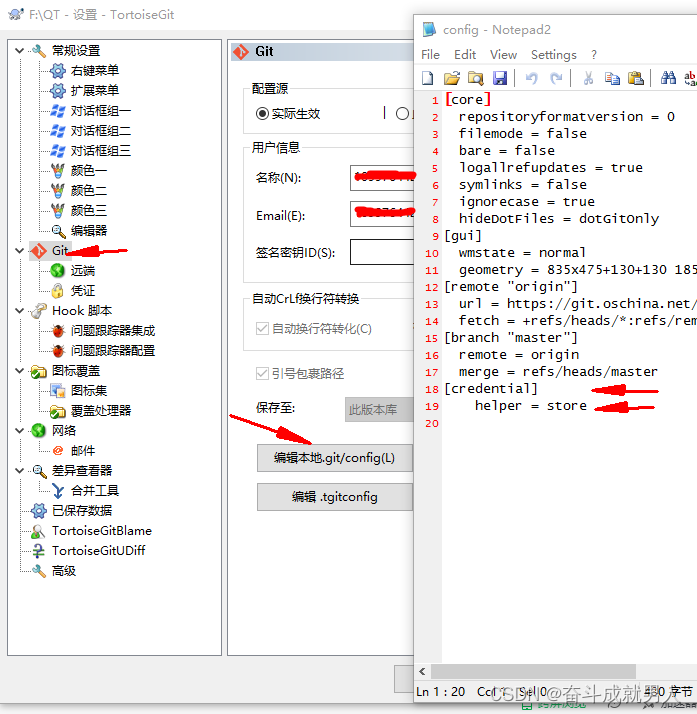Open Notepad2 File menu

coord(430,55)
